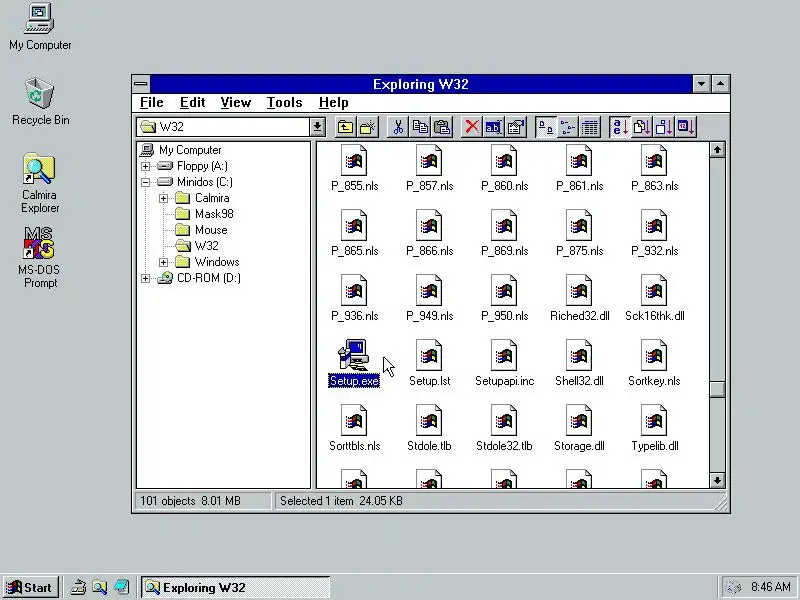Screen dimensions: 800x600
Task: Select the Setup.lst file
Action: click(x=429, y=363)
